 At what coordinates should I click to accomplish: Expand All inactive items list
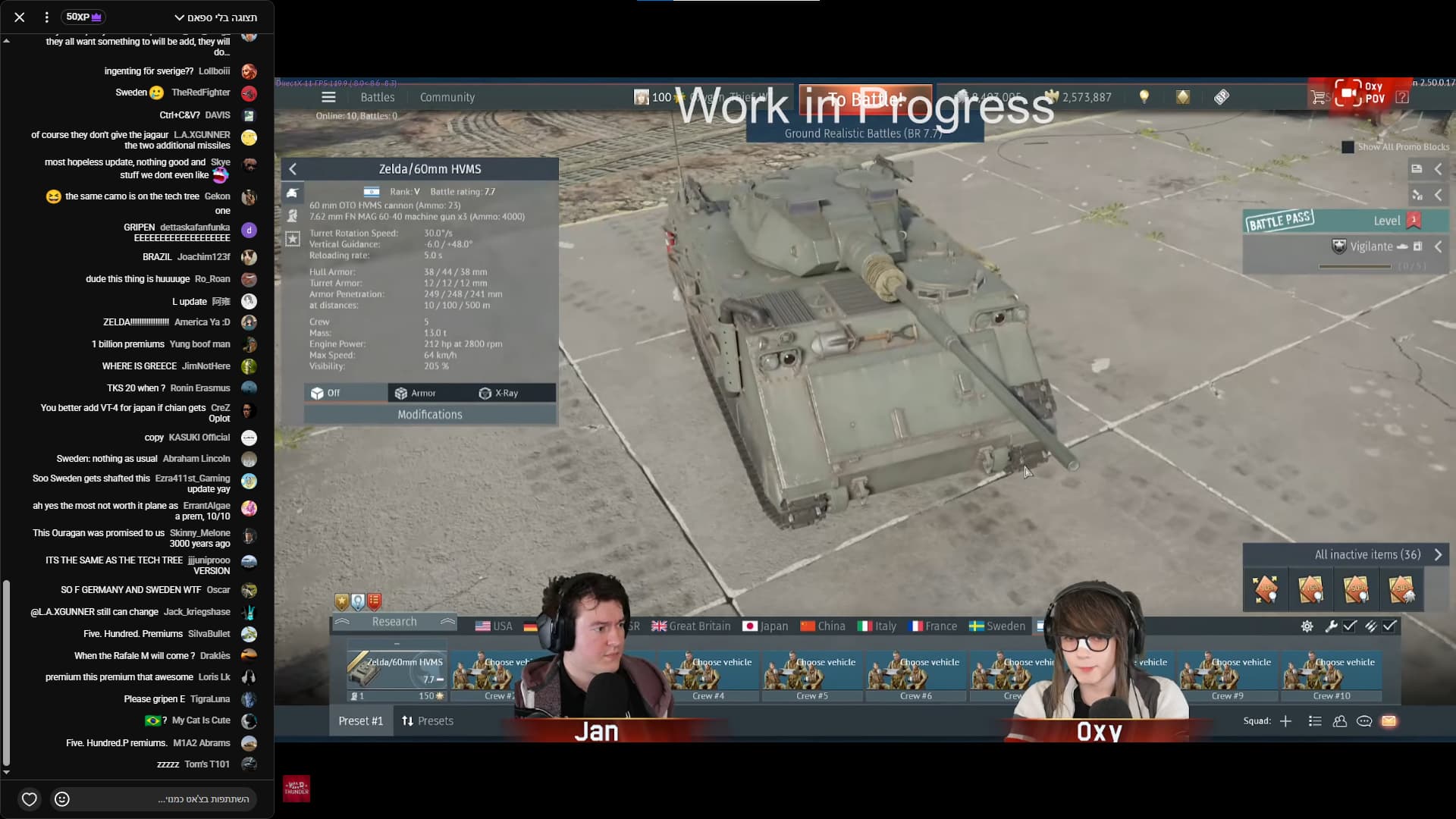click(x=1438, y=554)
